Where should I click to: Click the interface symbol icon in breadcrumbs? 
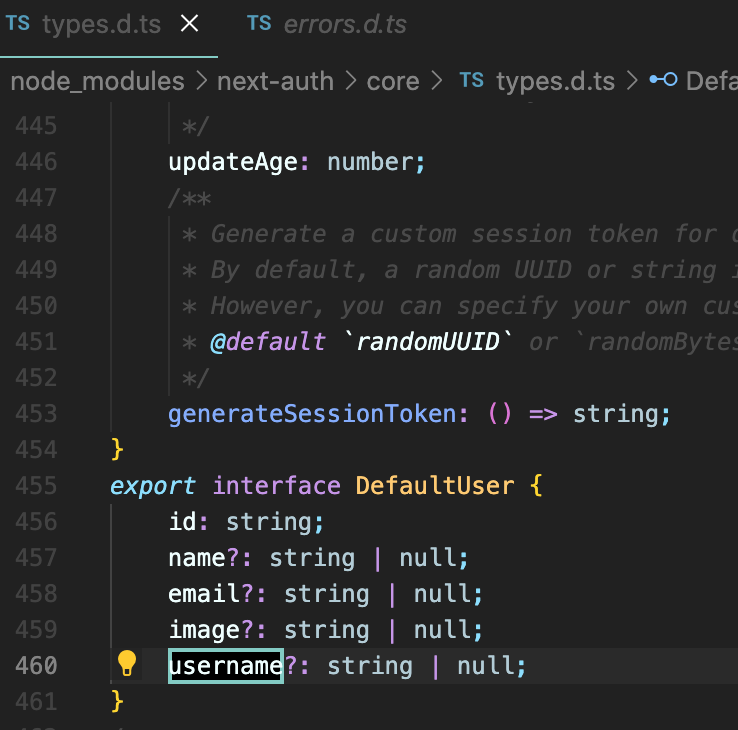point(663,81)
